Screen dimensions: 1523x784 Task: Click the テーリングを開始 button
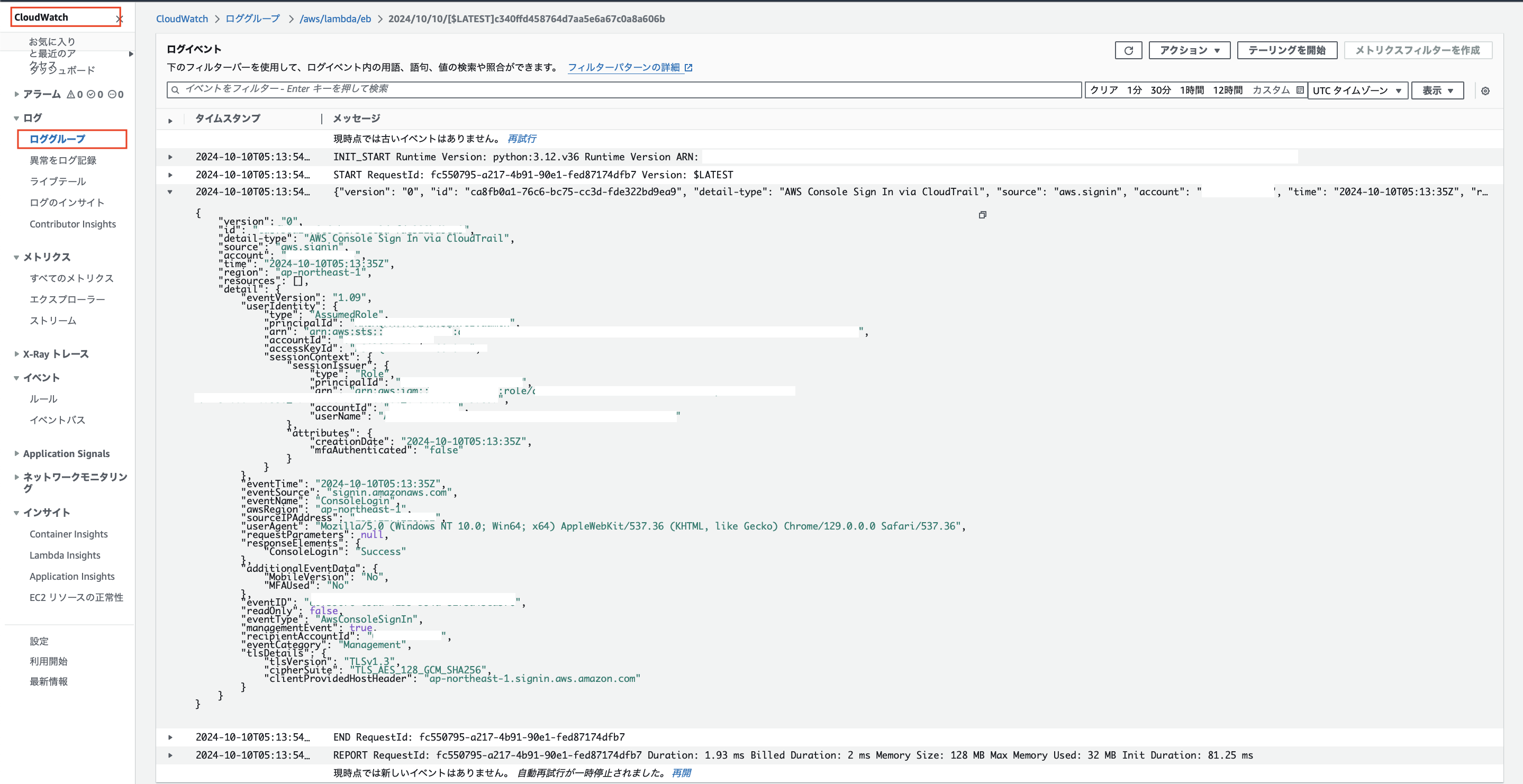pos(1286,50)
